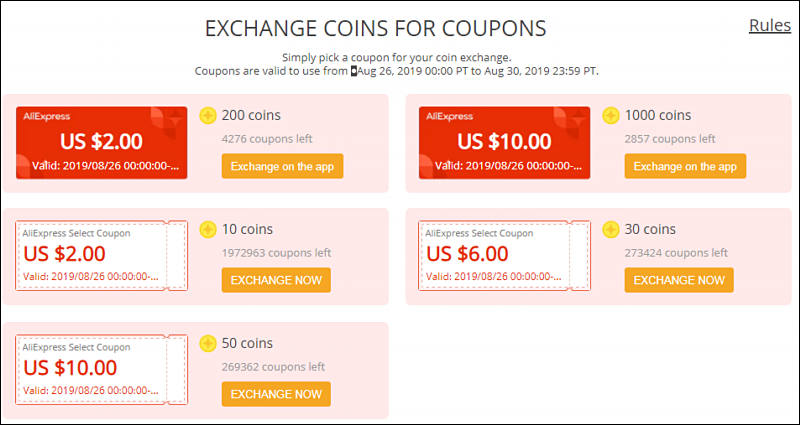Click Exchange on the app for US $10.00 coupon

pos(685,166)
